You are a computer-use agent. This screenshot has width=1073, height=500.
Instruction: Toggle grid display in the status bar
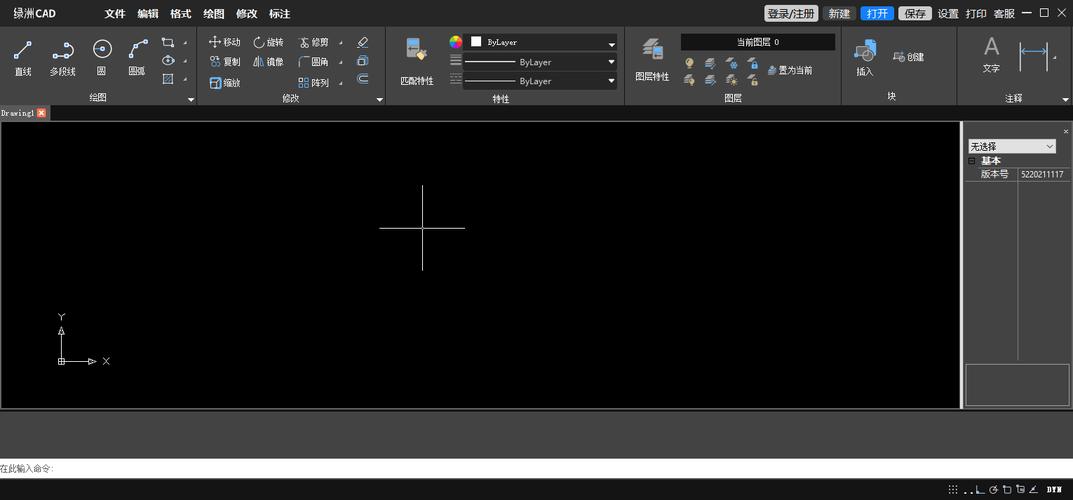[954, 490]
